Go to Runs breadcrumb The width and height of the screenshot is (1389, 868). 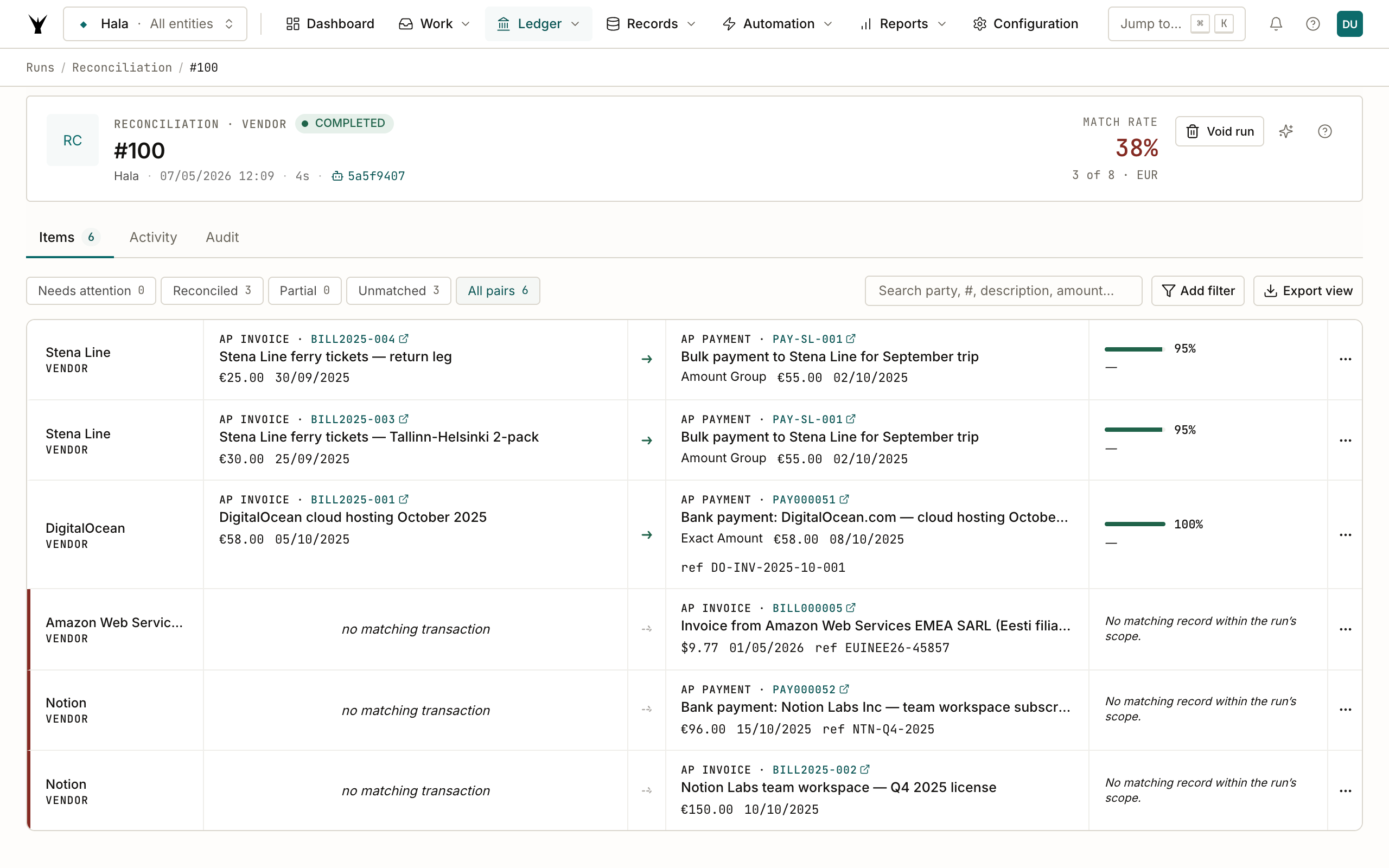pos(40,68)
